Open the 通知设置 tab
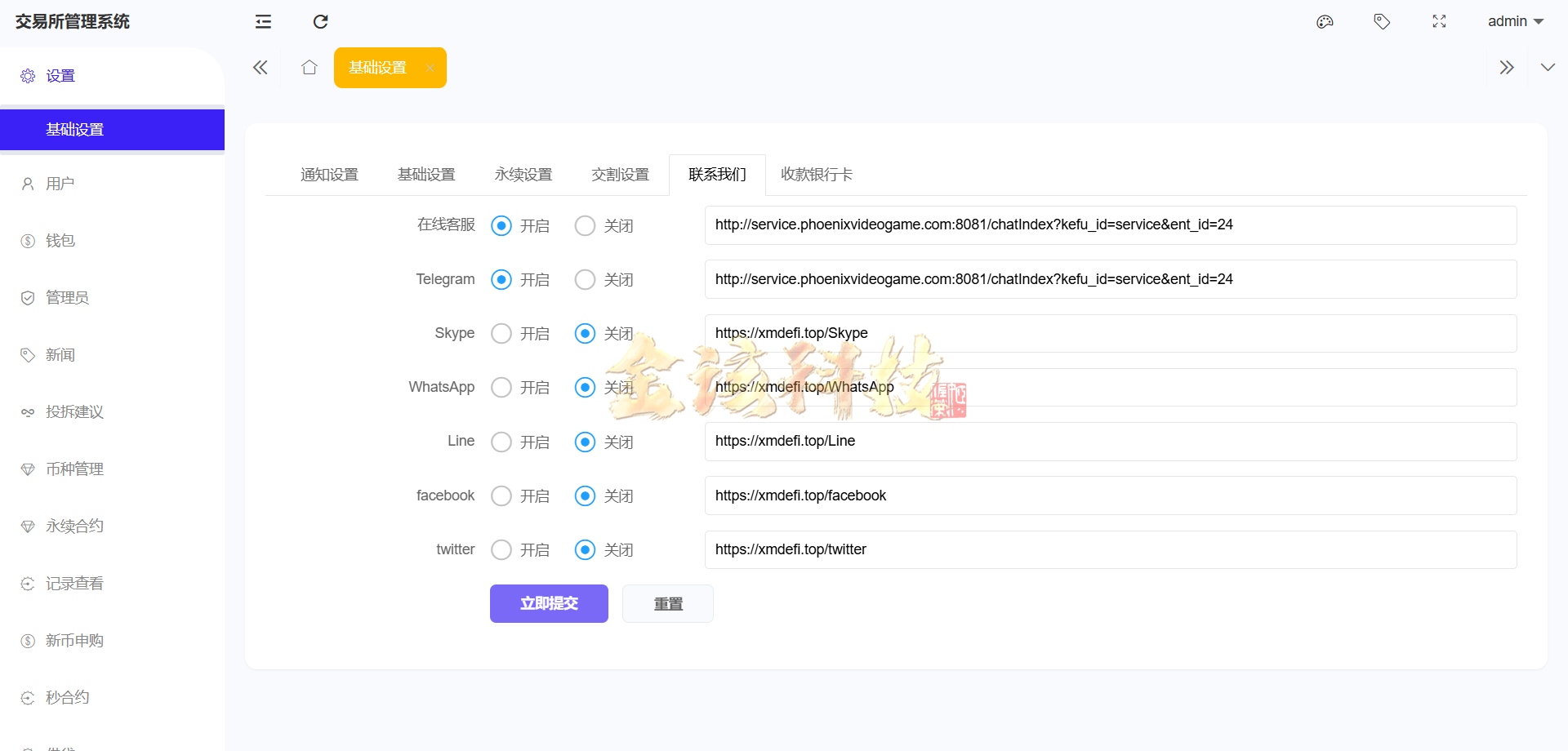Viewport: 1568px width, 751px height. click(328, 174)
